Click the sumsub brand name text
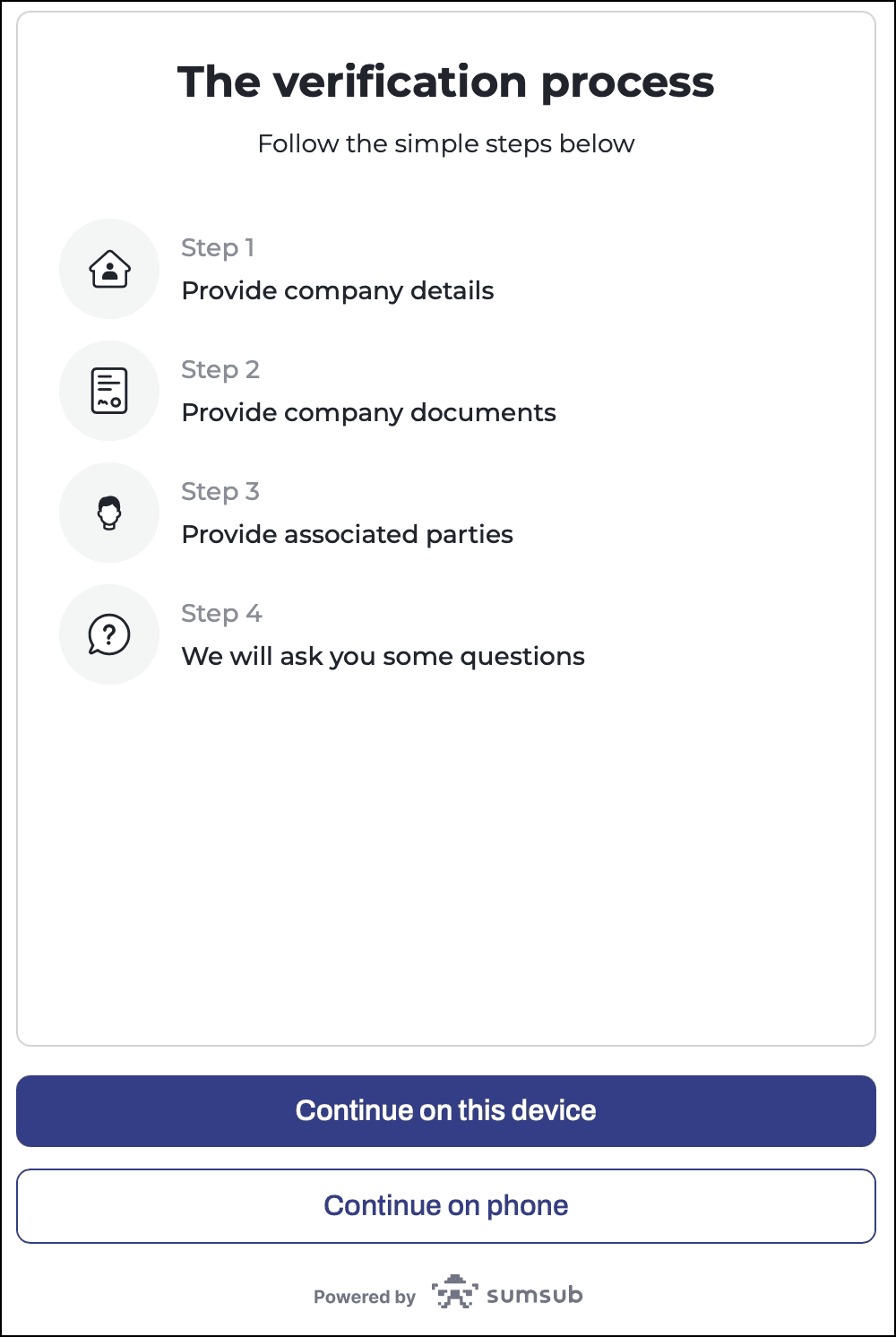Screen dimensions: 896x1337 coord(535,1295)
